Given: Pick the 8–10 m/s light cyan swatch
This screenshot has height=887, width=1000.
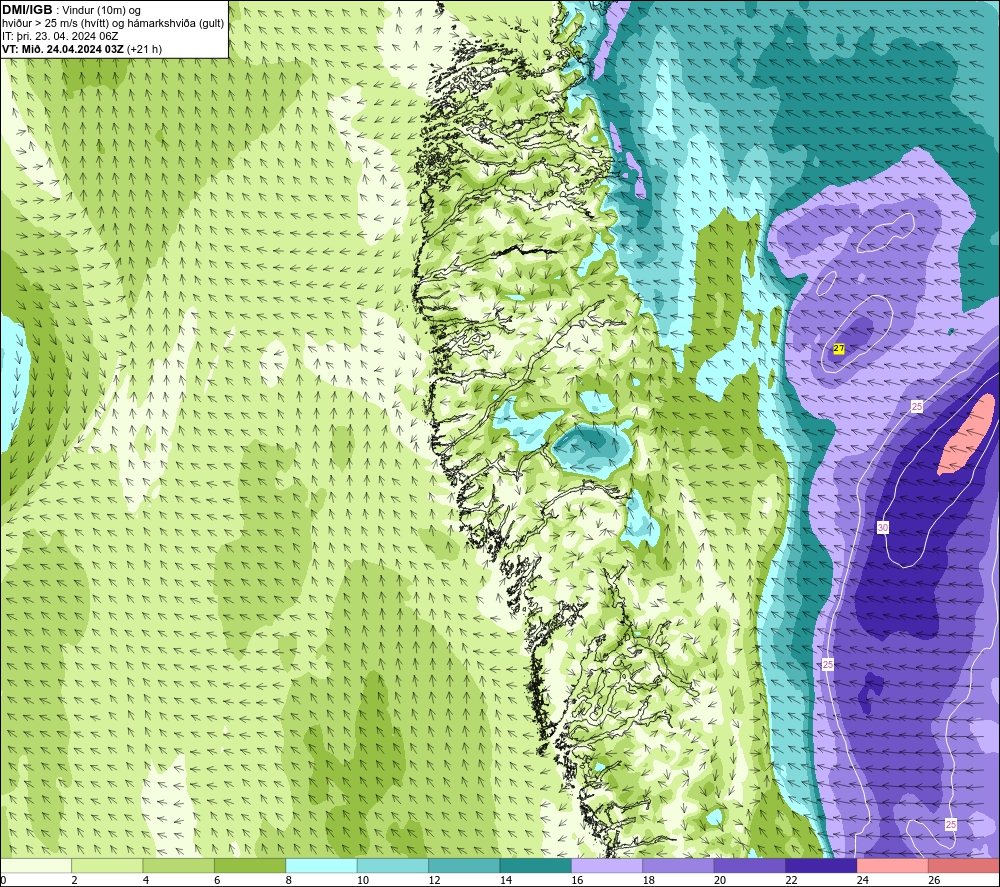Looking at the screenshot, I should coord(321,865).
